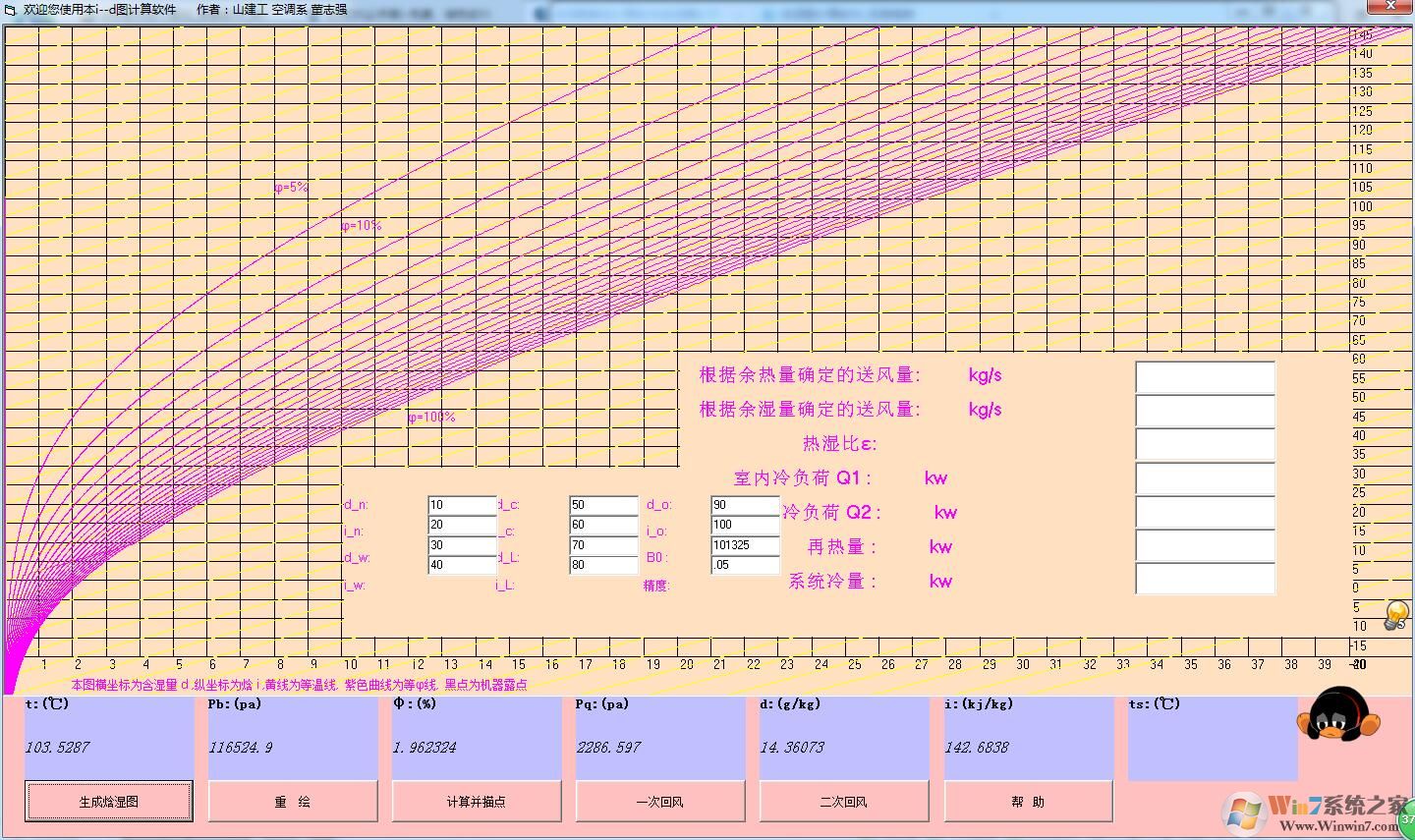Viewport: 1415px width, 840px height.
Task: Click the result box for 再热量
Action: [1205, 545]
